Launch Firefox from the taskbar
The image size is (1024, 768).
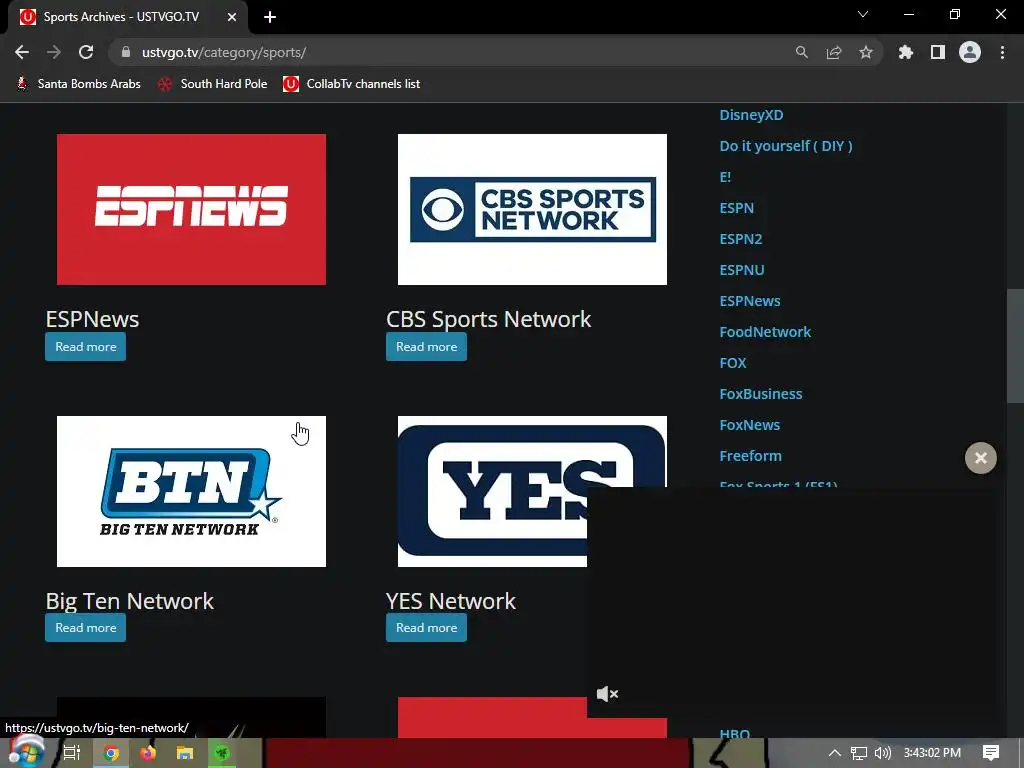[x=148, y=753]
